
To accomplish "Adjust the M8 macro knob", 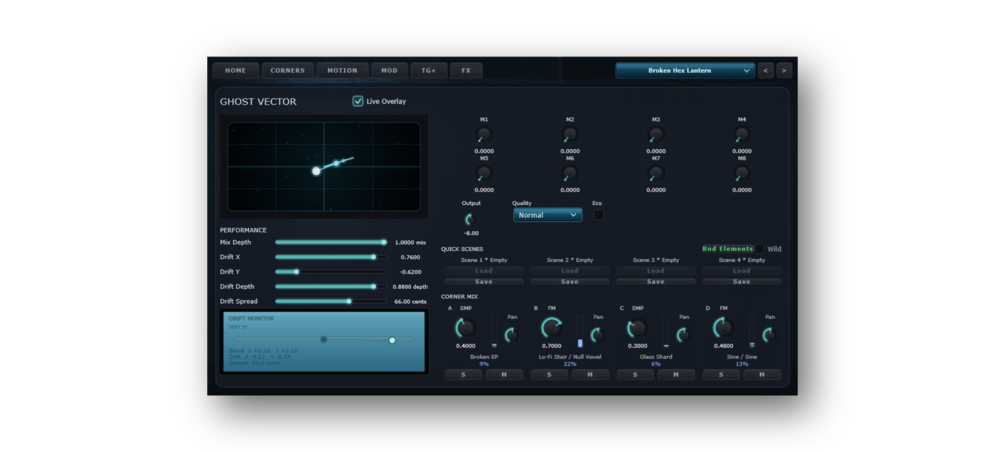I will (x=742, y=173).
